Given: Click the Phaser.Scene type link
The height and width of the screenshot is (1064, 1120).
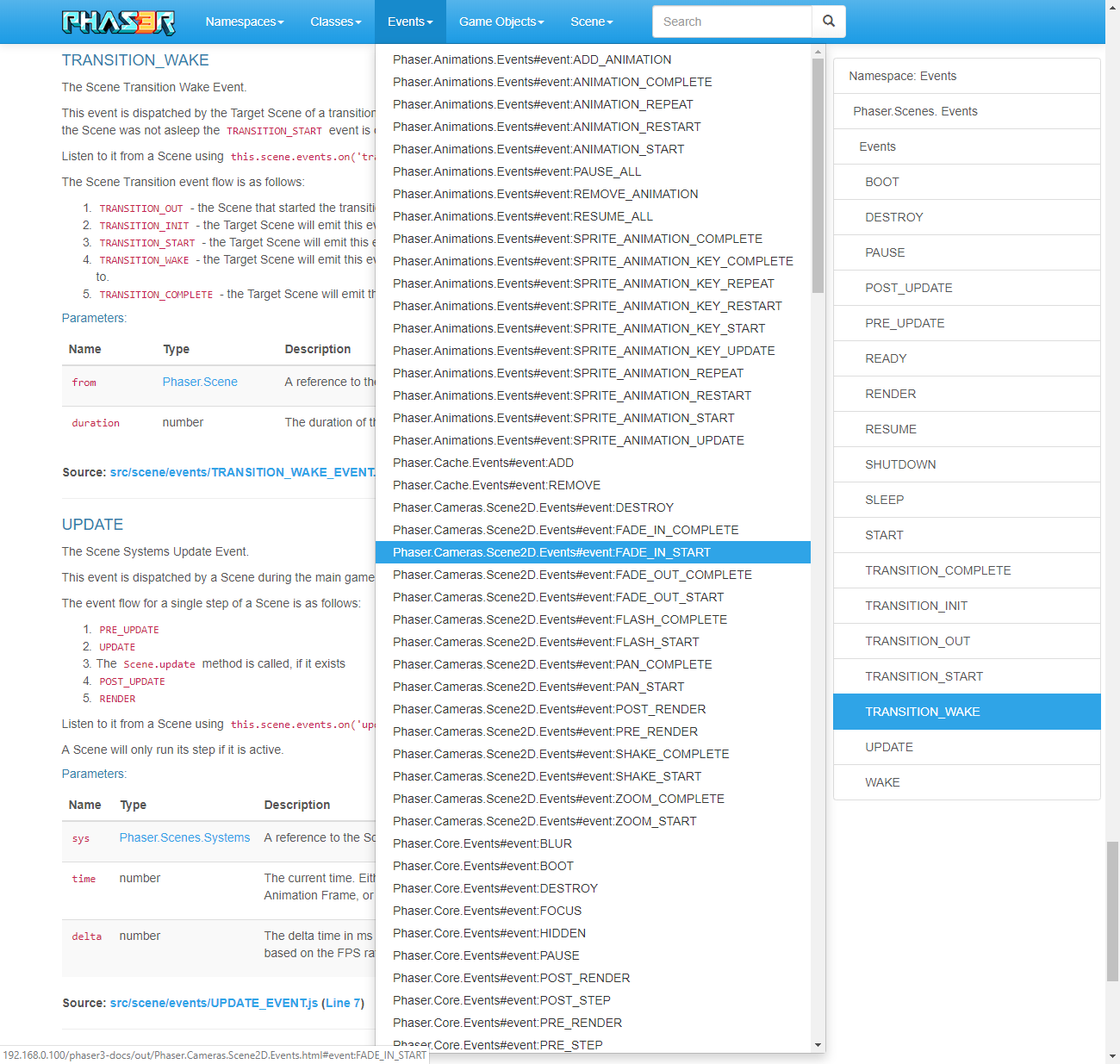Looking at the screenshot, I should [x=199, y=381].
